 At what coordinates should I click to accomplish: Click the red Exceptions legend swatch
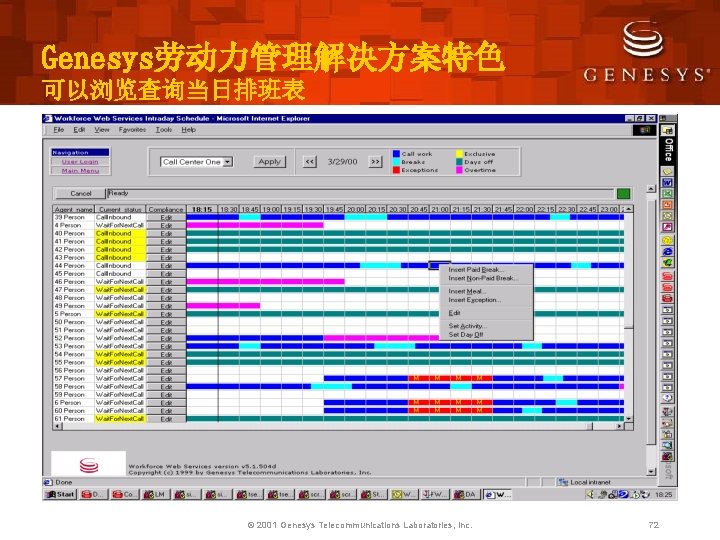pyautogui.click(x=396, y=170)
